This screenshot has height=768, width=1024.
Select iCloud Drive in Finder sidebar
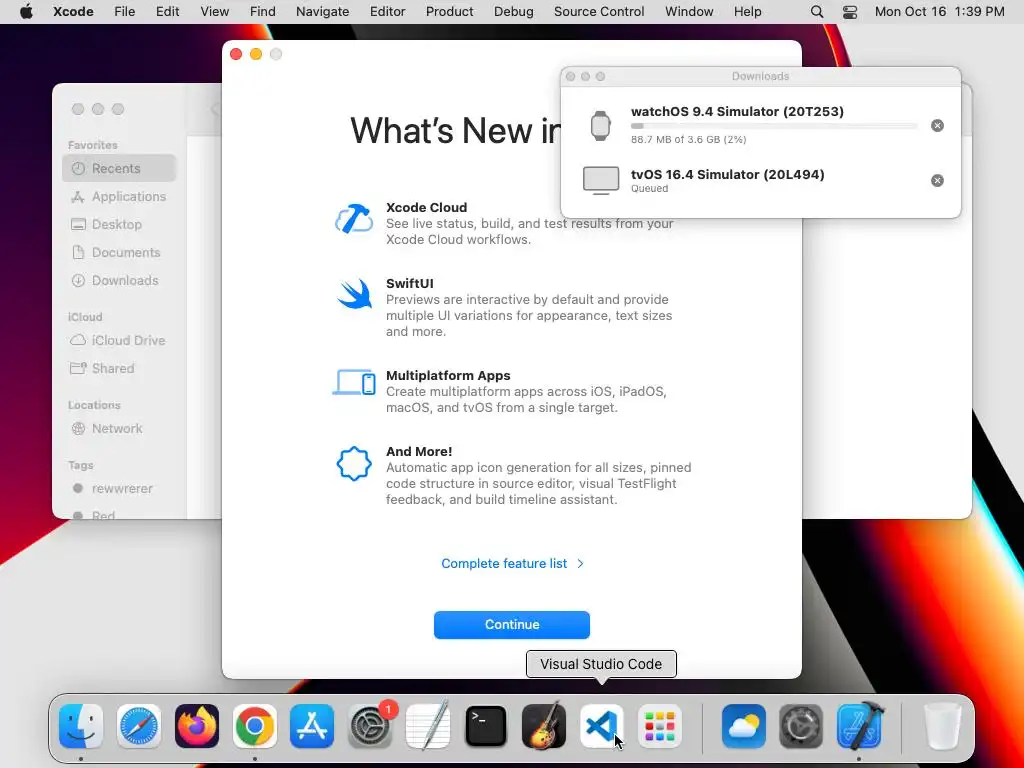coord(120,341)
